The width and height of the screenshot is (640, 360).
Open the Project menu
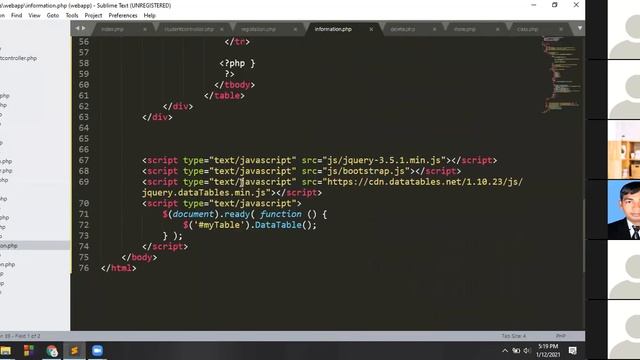coord(93,16)
